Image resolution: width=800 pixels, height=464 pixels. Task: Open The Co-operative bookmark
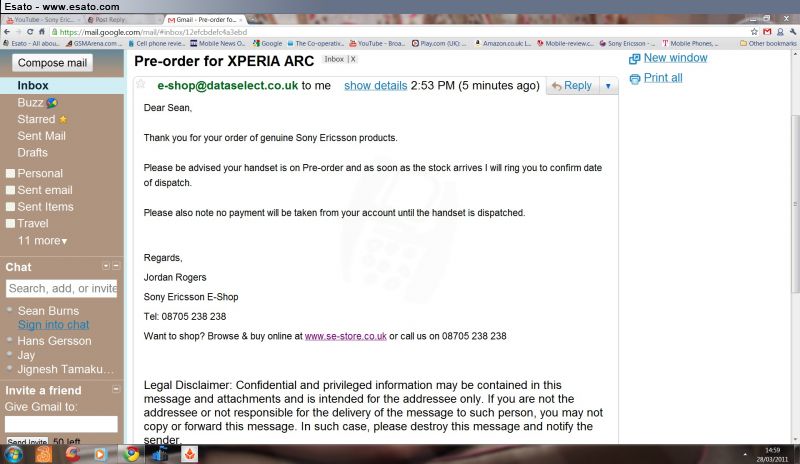(x=316, y=43)
